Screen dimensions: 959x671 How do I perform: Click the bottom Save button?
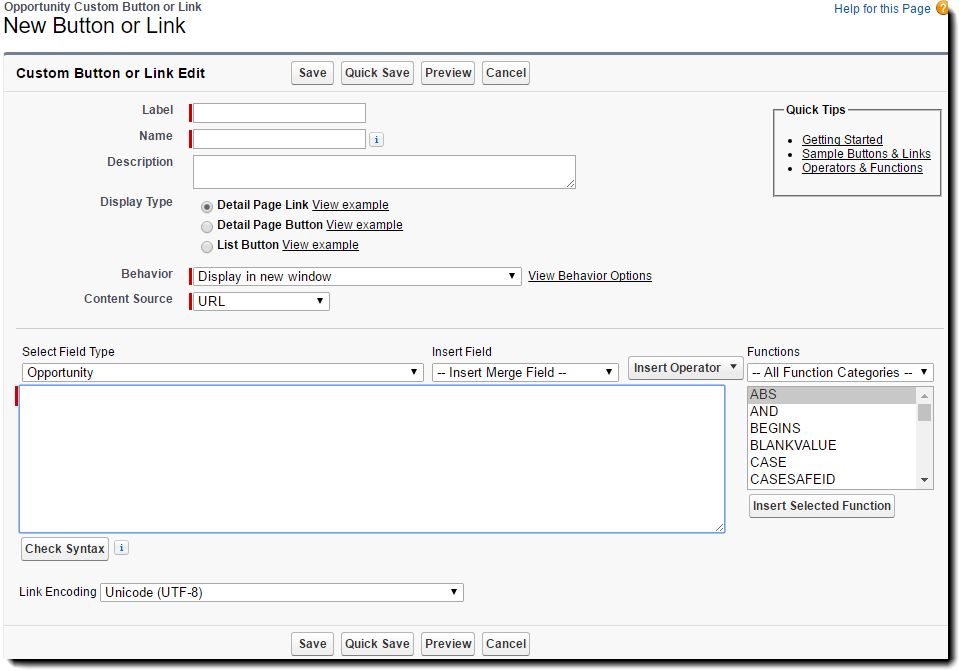(x=313, y=643)
